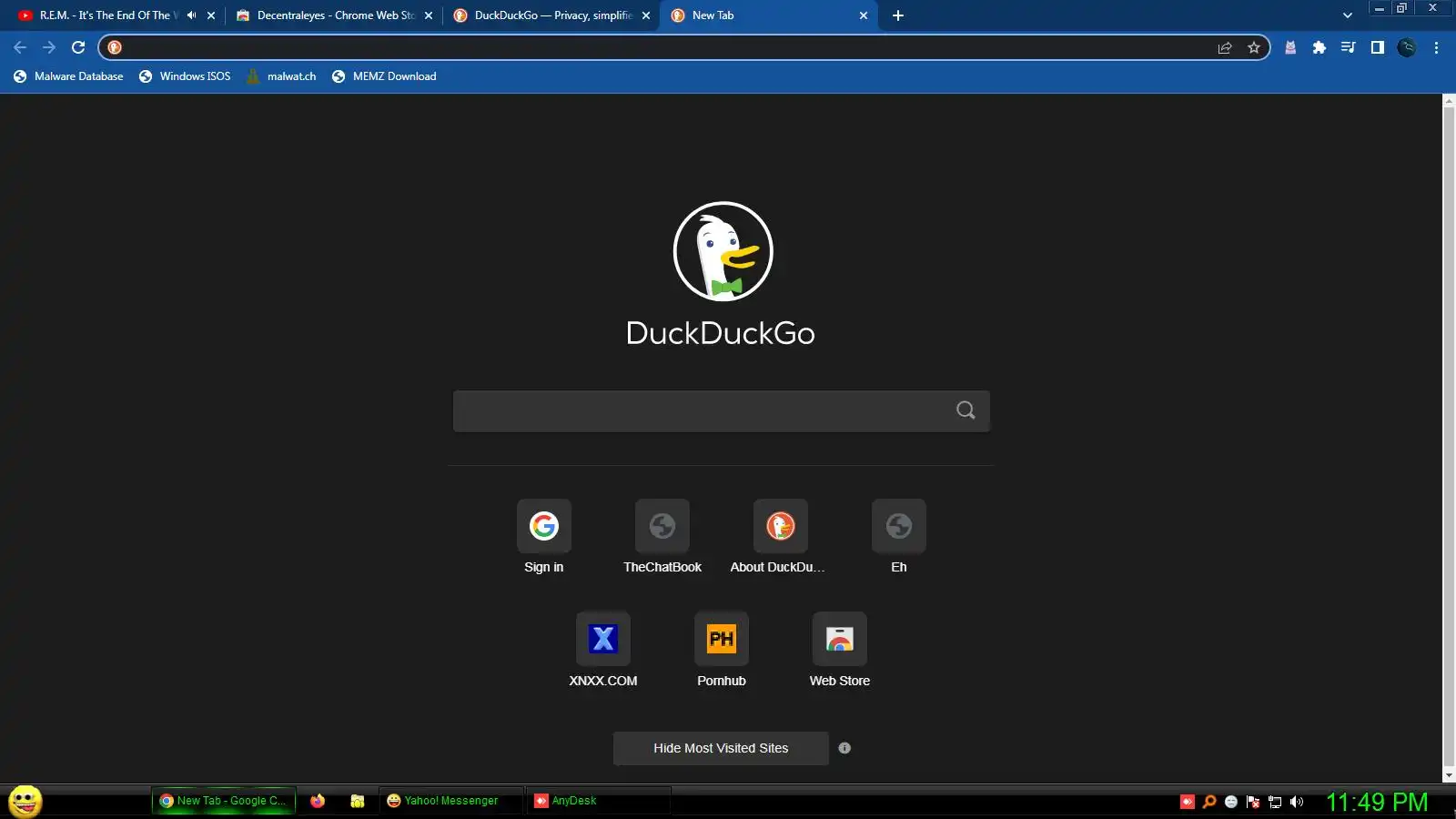Click the DuckDuckGo duck logo
The height and width of the screenshot is (819, 1456).
pos(723,251)
